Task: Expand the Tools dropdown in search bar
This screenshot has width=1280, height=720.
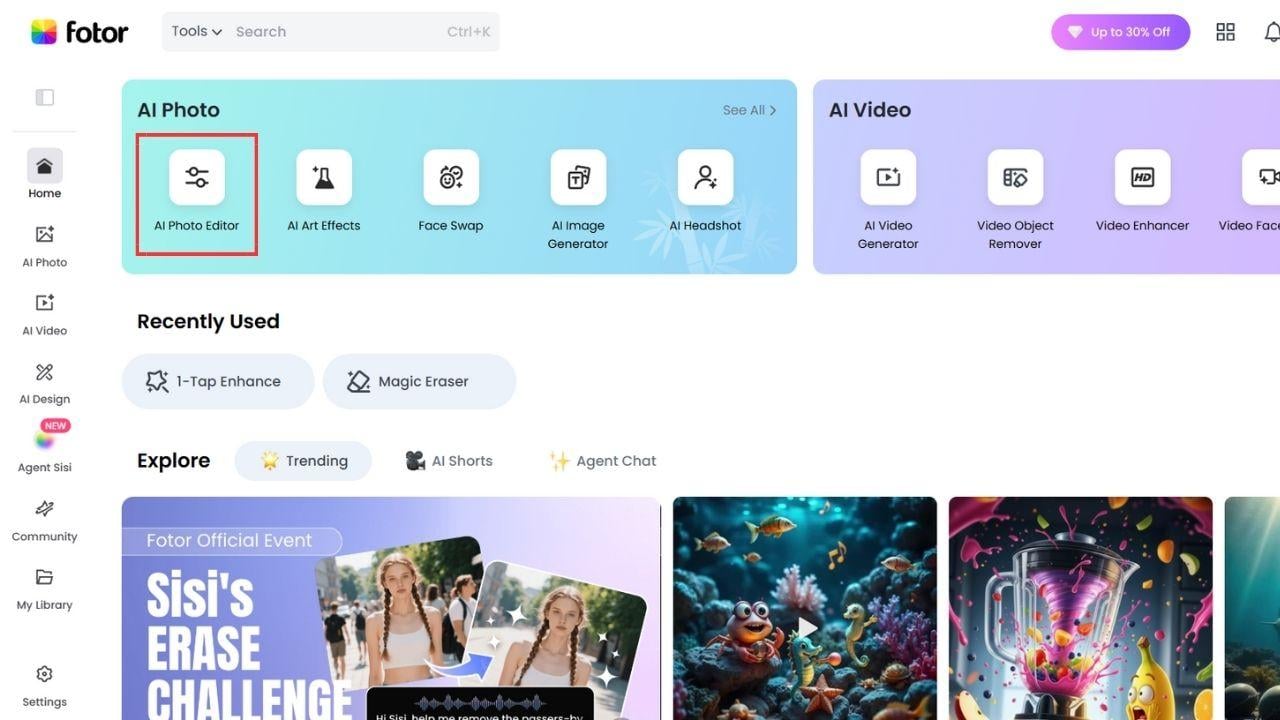Action: (x=196, y=31)
